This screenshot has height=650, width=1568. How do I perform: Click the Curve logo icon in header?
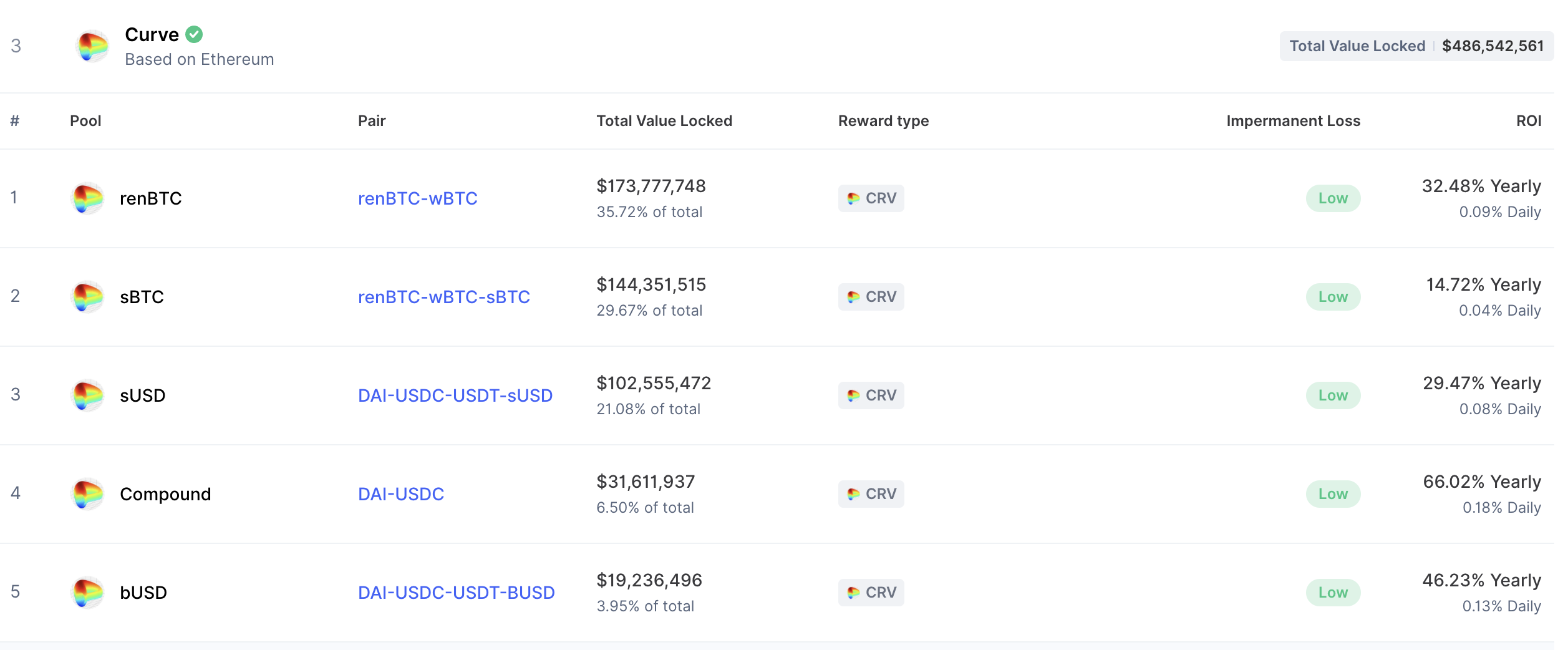92,46
